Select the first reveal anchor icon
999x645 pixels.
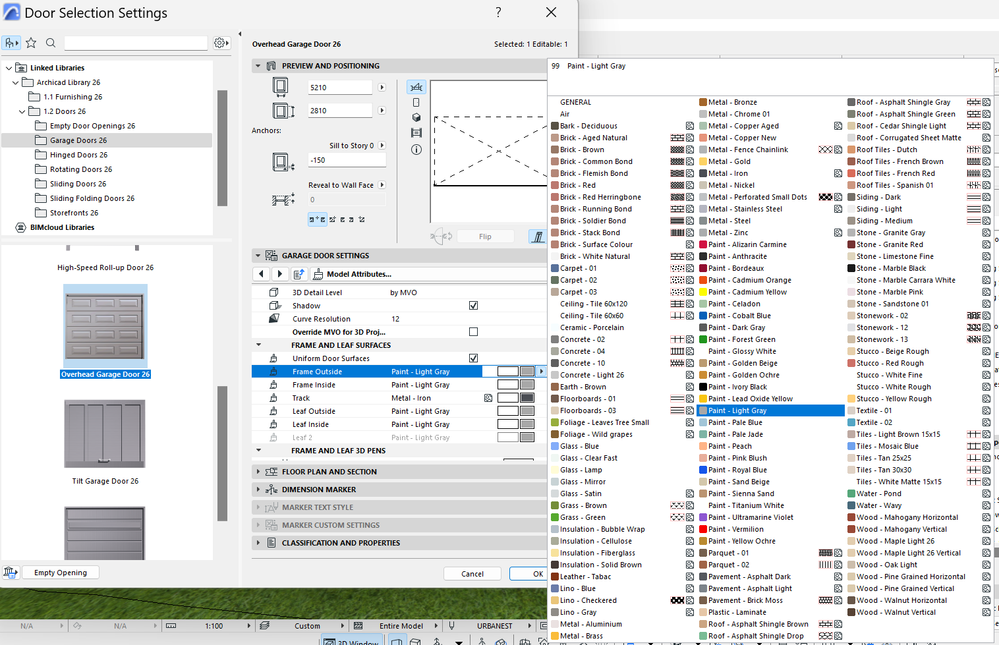pos(317,219)
